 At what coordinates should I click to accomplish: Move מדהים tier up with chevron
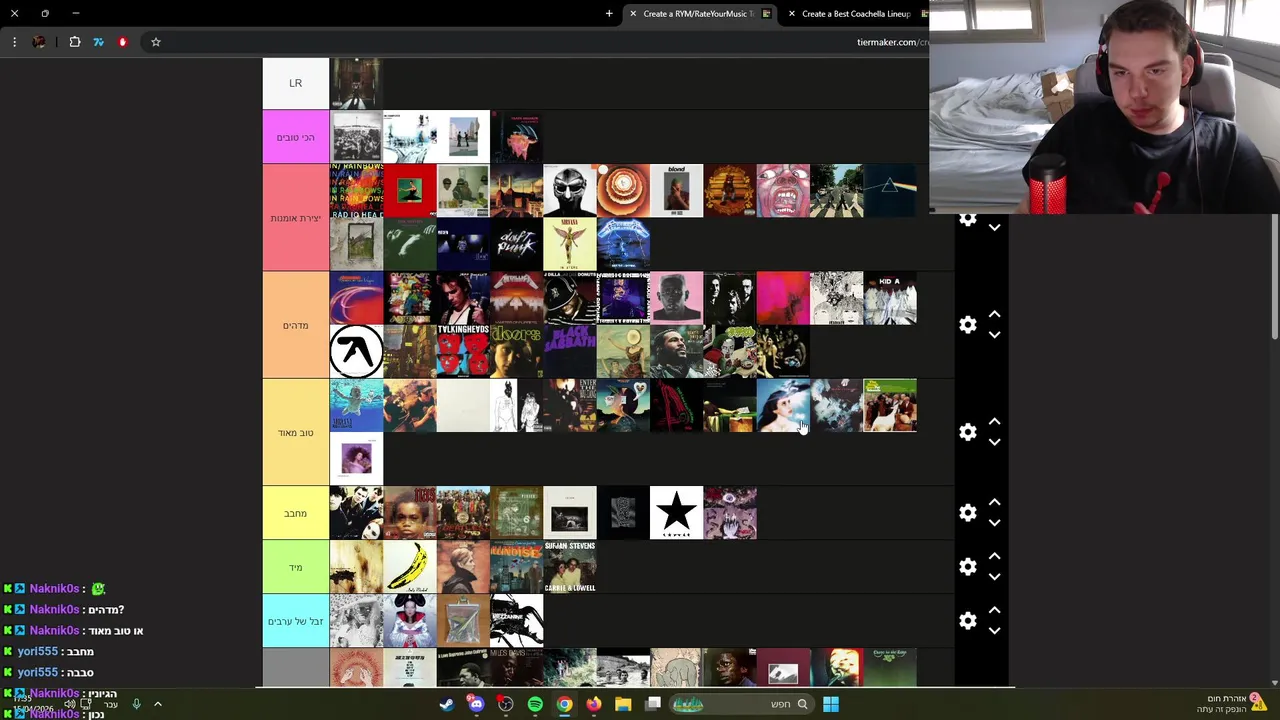pyautogui.click(x=994, y=315)
